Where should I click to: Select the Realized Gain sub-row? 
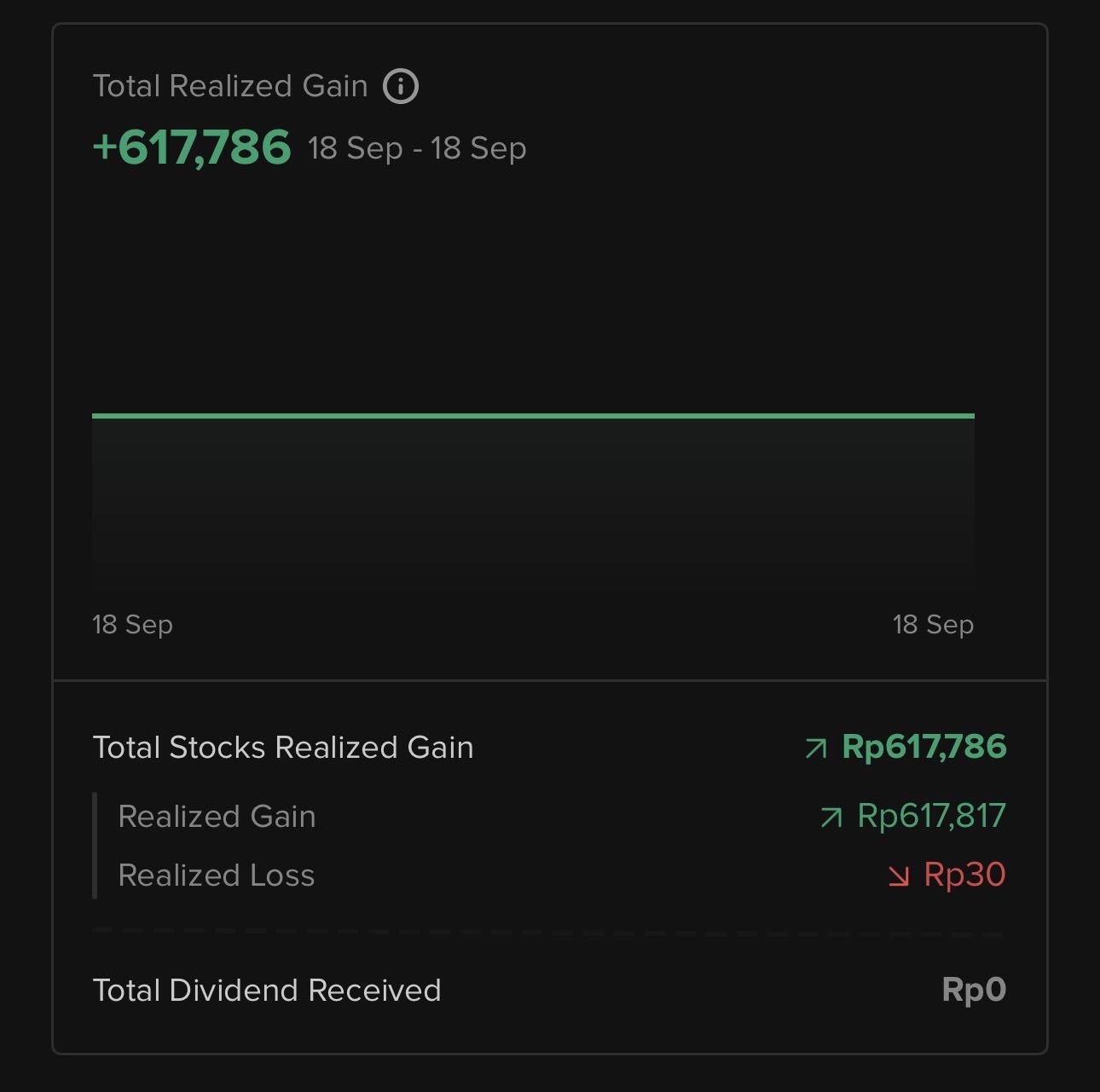(x=562, y=817)
